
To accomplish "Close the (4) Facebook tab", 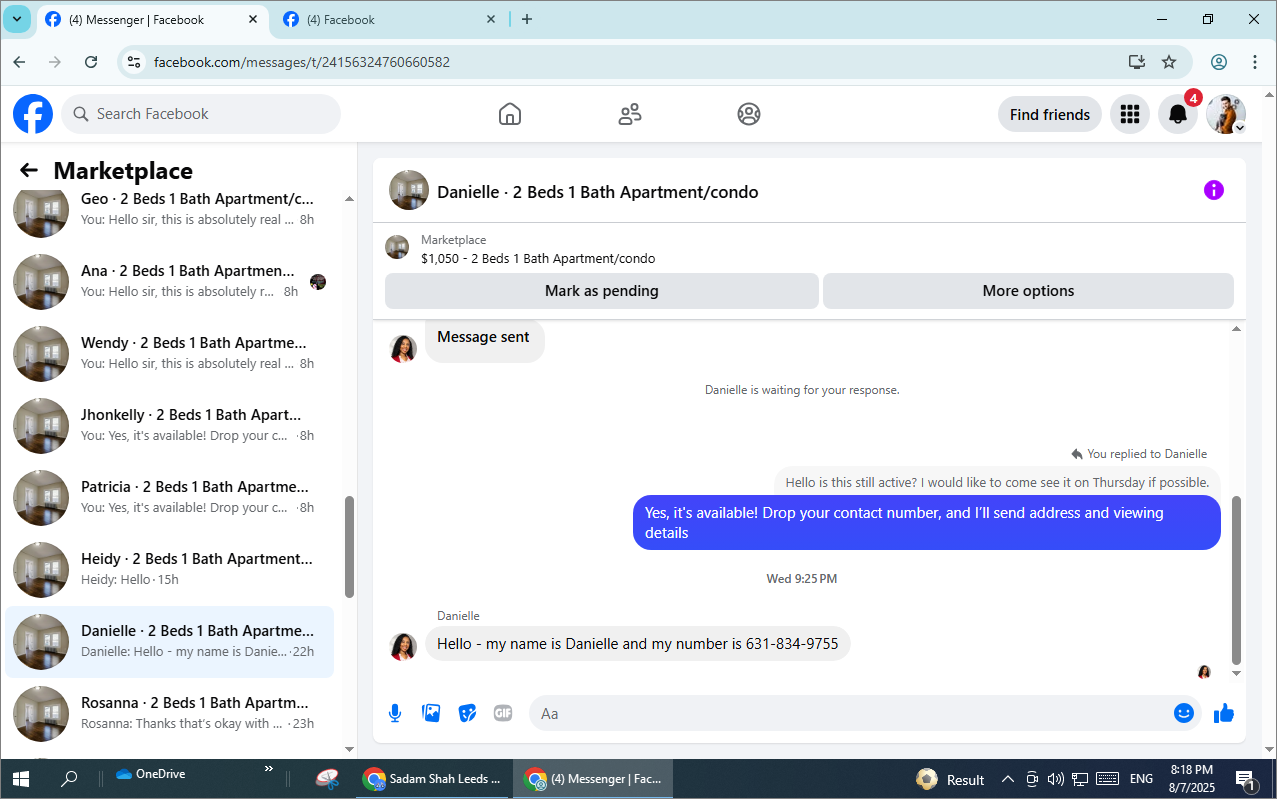I will 491,19.
